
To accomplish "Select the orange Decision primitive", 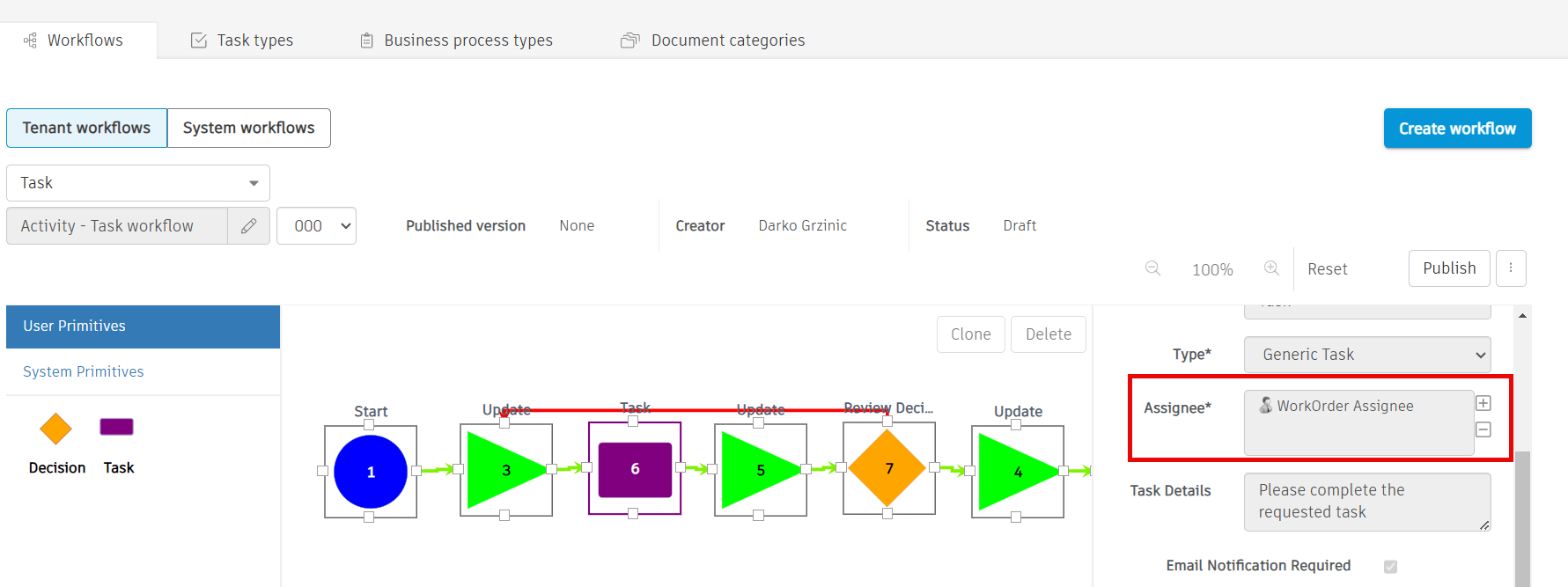I will tap(56, 429).
